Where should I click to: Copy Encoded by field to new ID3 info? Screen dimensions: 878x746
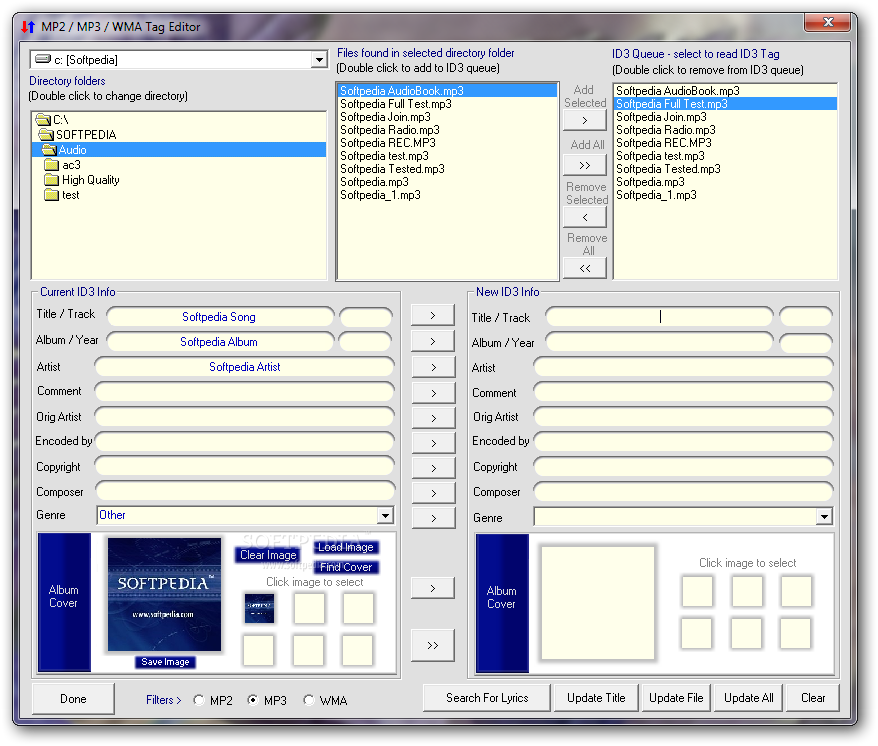coord(433,443)
